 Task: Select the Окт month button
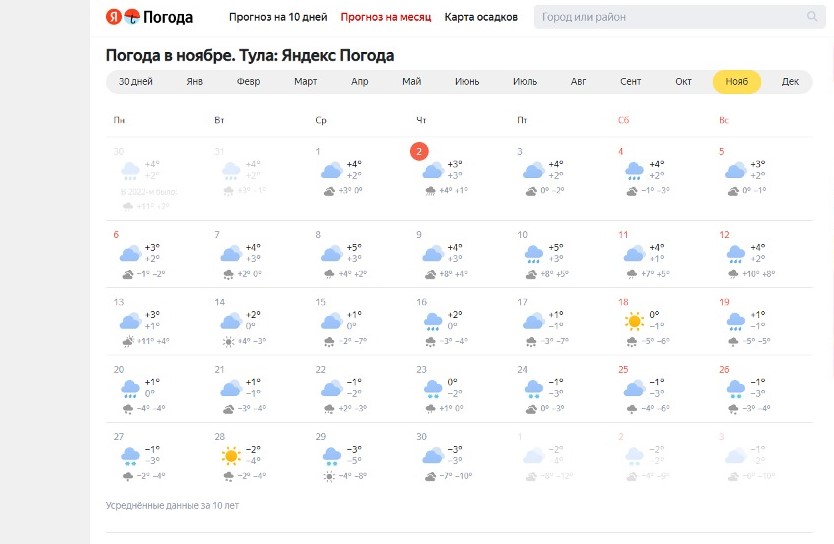(683, 82)
